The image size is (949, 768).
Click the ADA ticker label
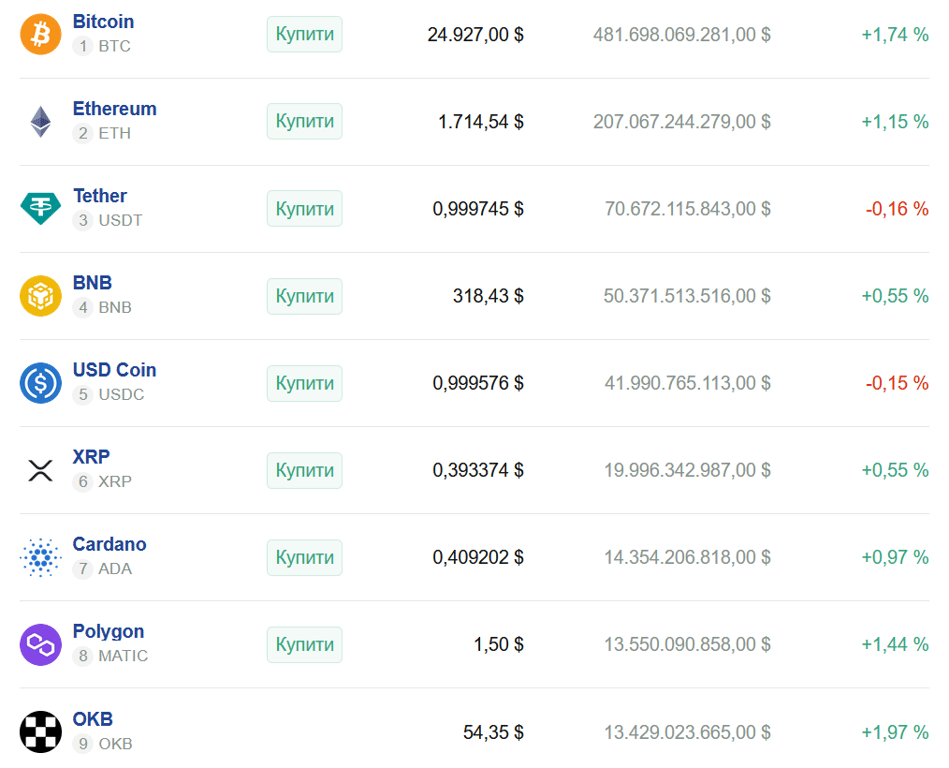[x=115, y=569]
